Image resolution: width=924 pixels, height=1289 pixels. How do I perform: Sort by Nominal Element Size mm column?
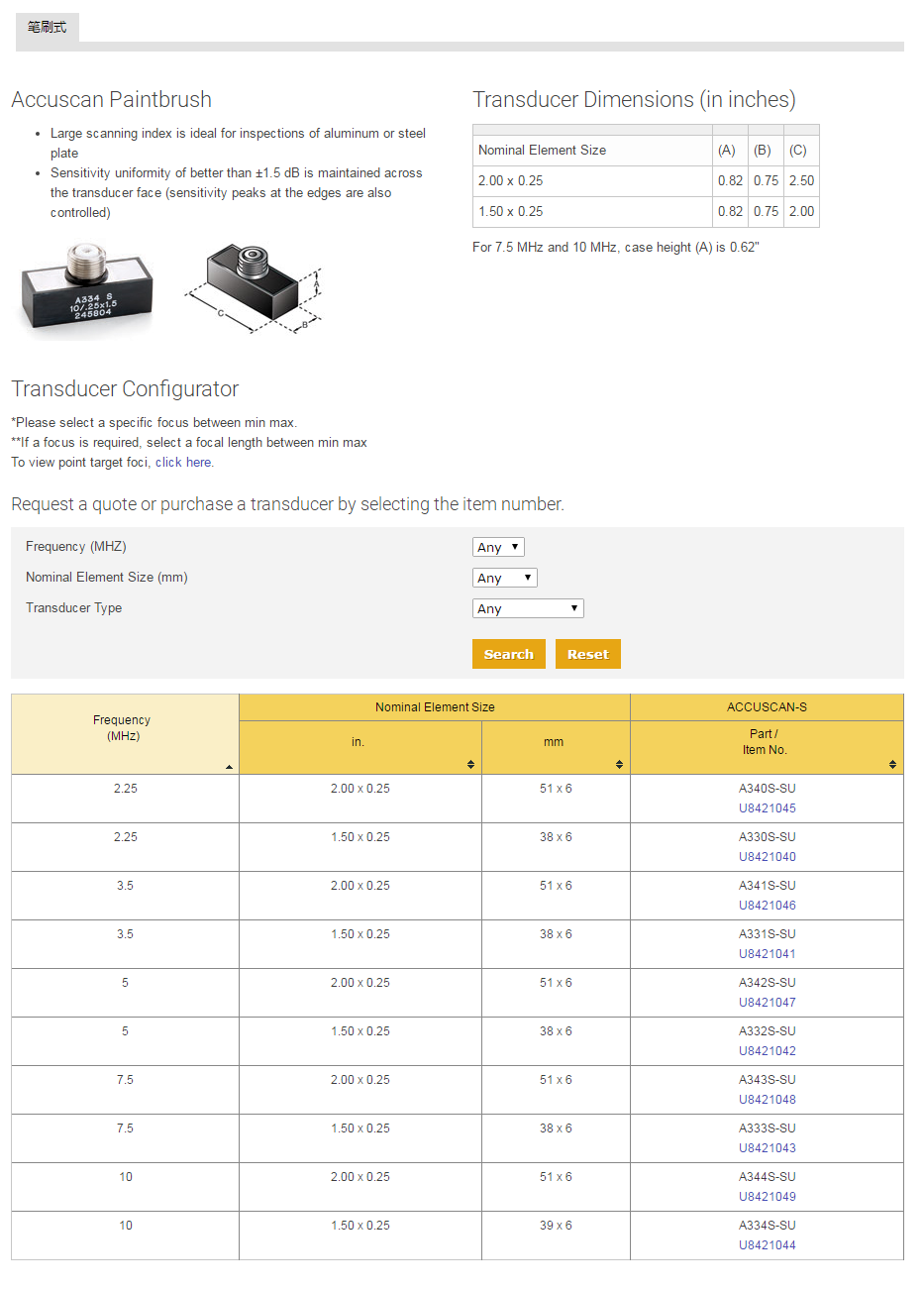click(619, 764)
